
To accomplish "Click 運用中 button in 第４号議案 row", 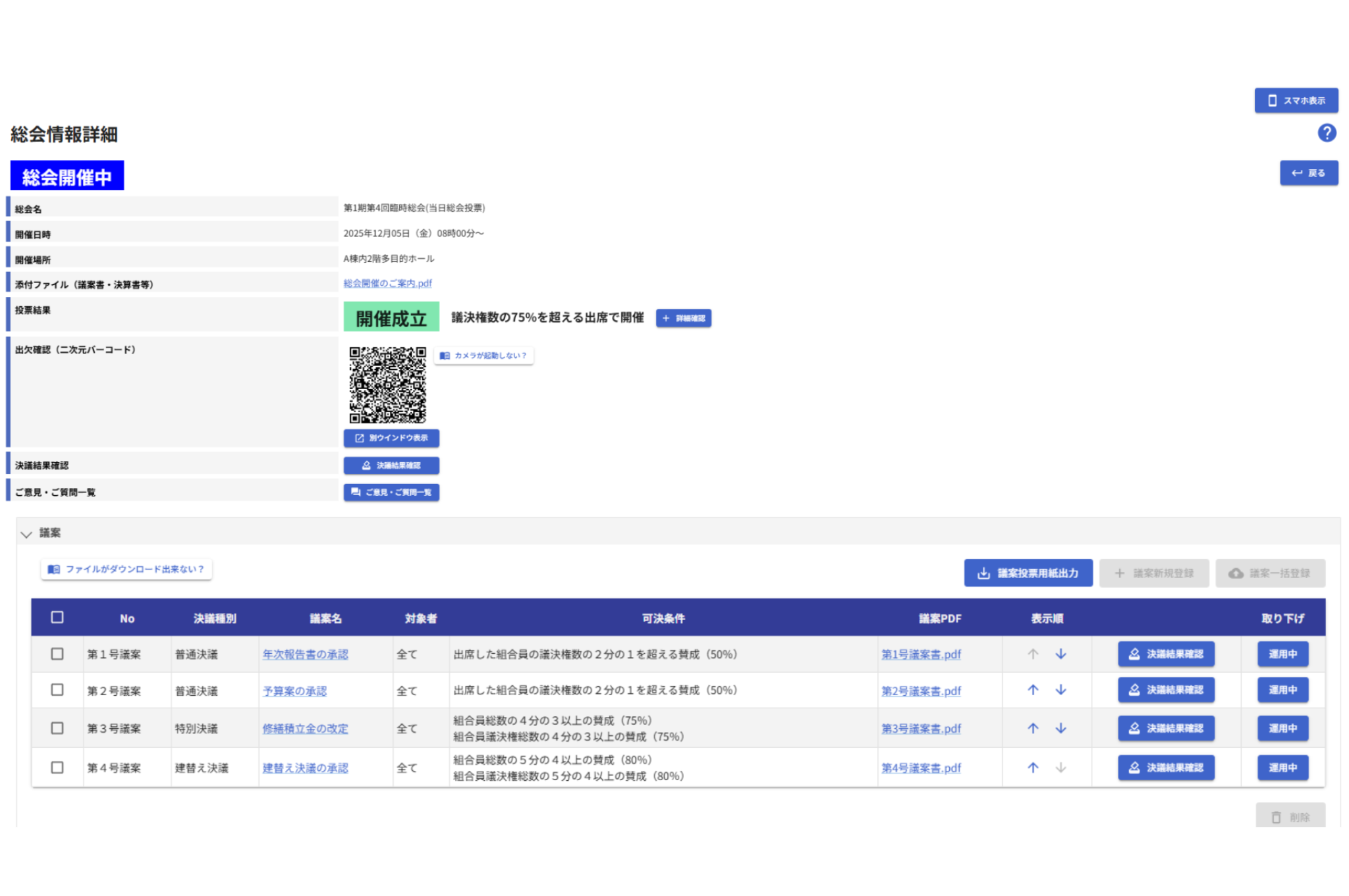I will (x=1282, y=768).
